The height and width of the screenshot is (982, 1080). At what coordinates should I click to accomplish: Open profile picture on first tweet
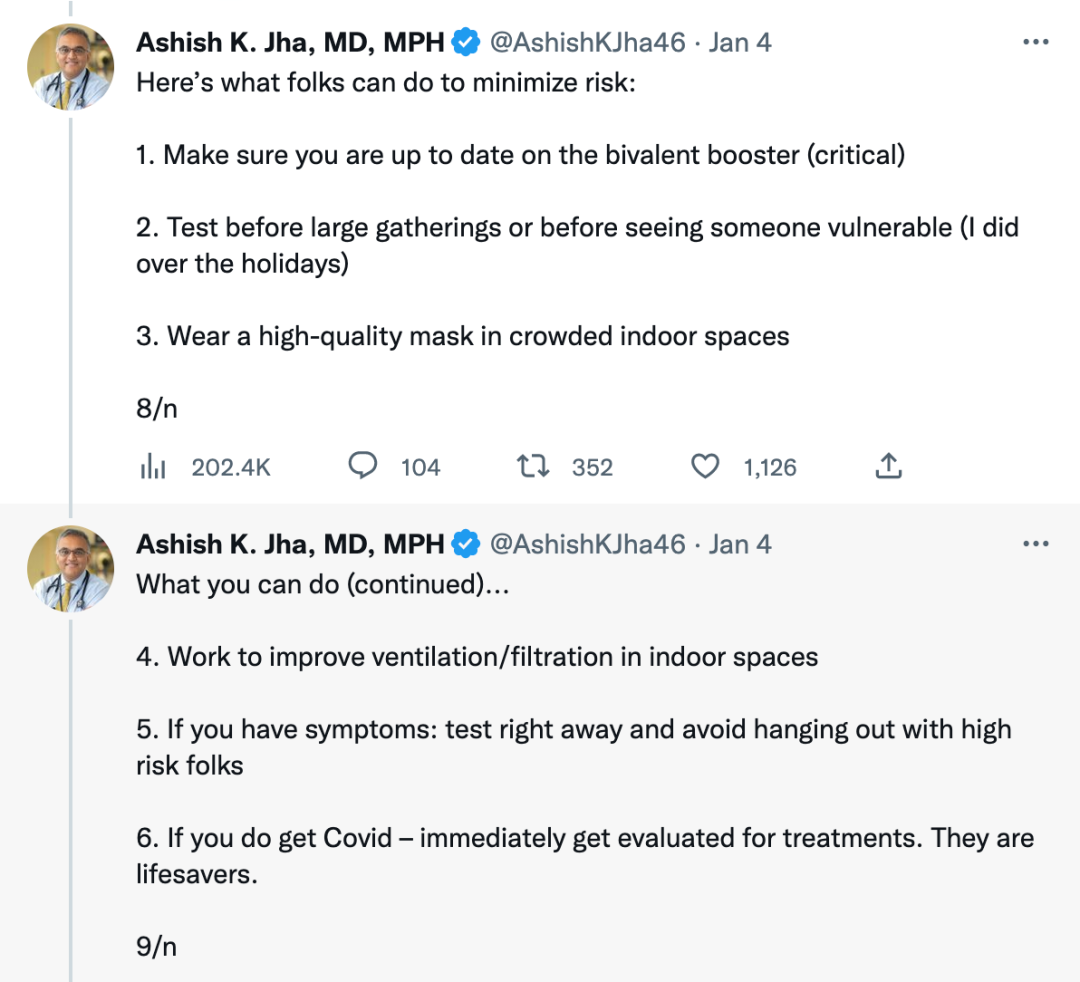coord(70,67)
